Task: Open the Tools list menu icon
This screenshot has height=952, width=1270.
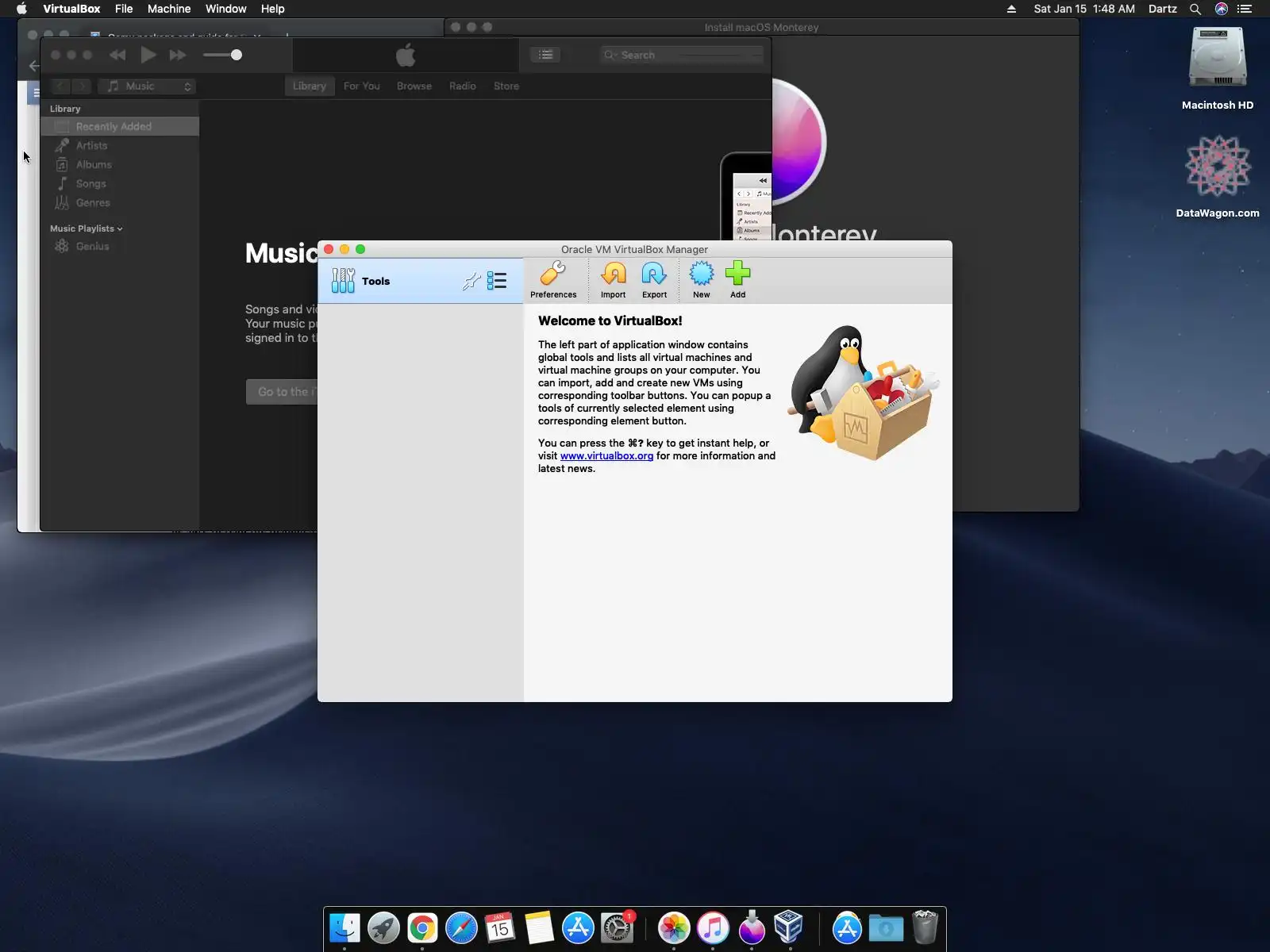Action: coord(497,281)
